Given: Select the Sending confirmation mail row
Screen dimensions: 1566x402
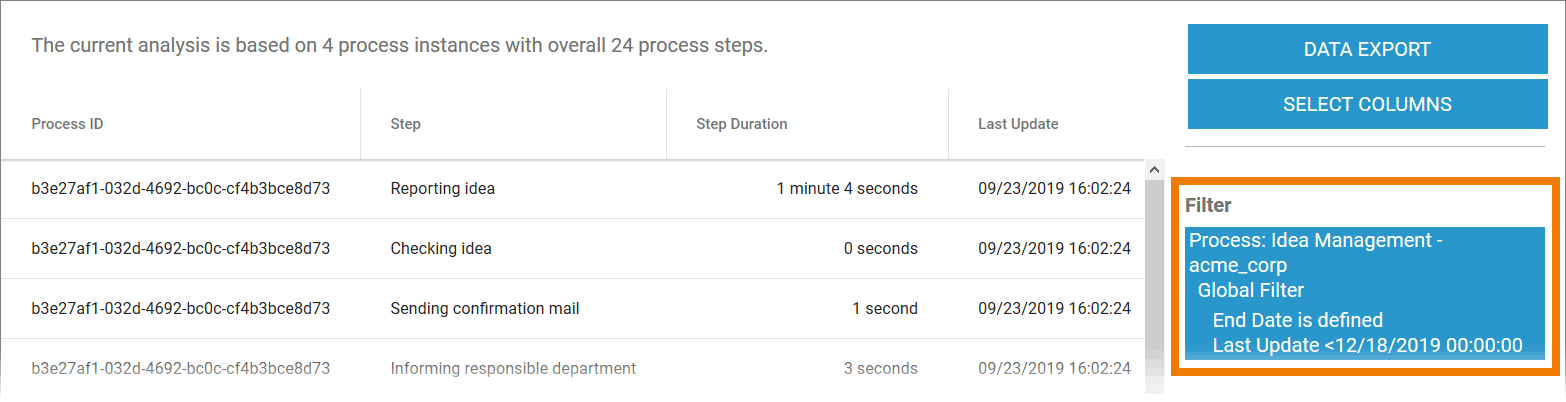Looking at the screenshot, I should click(485, 308).
